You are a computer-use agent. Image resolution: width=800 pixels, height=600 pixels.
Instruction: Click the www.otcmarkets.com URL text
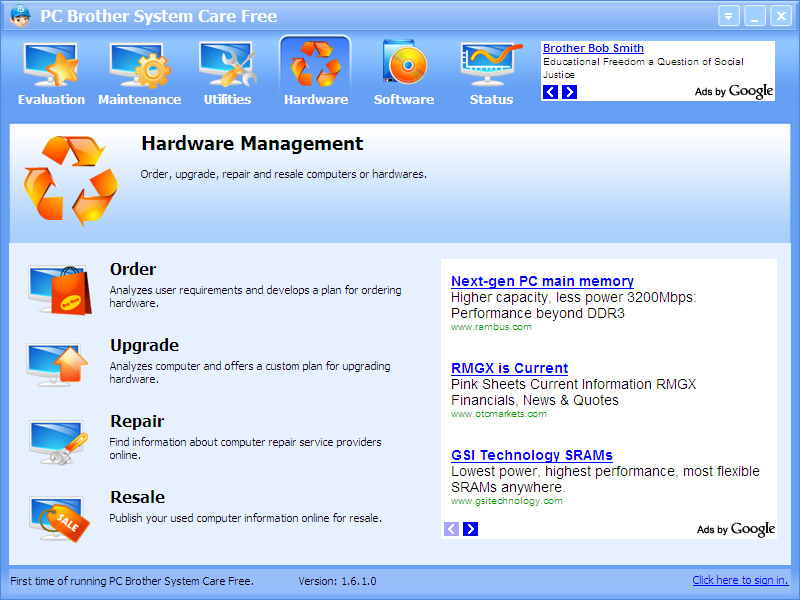point(498,414)
